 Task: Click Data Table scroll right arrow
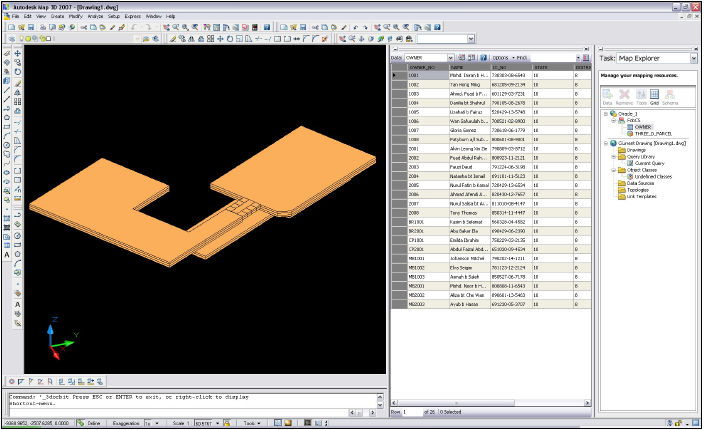587,403
